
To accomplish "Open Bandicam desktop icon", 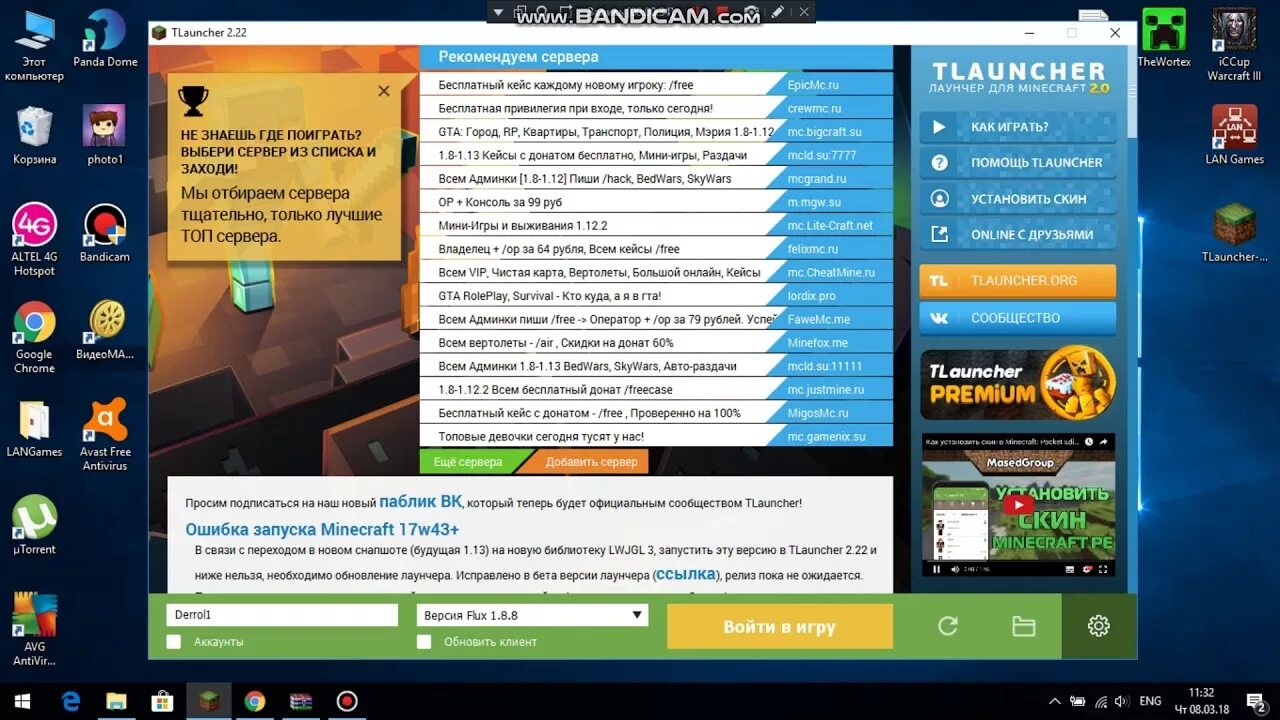I will coord(105,233).
